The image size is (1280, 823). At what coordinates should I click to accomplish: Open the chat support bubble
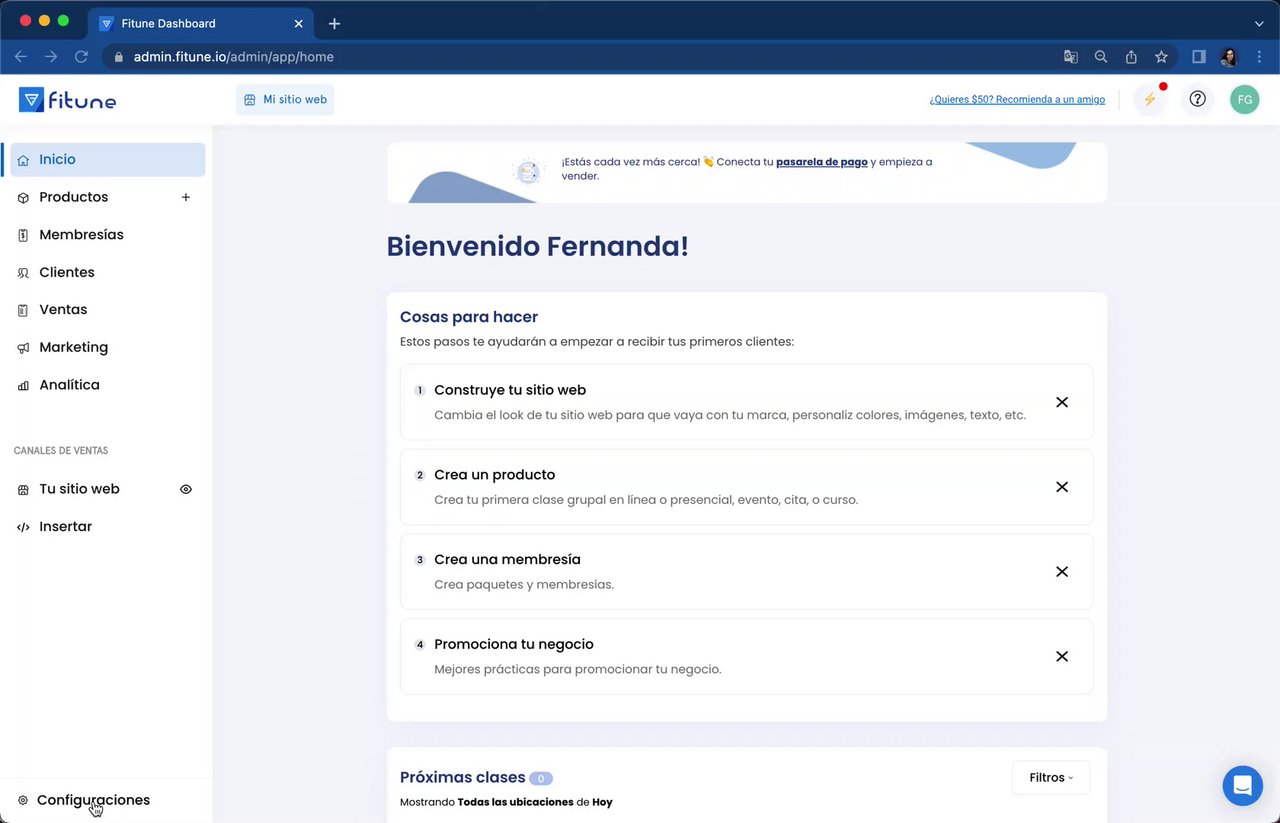pyautogui.click(x=1242, y=786)
